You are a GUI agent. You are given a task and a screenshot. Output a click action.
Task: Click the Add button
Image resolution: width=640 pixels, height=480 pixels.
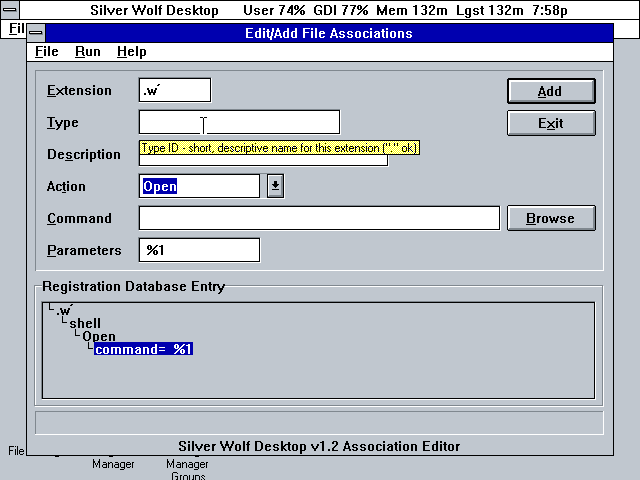coord(551,91)
